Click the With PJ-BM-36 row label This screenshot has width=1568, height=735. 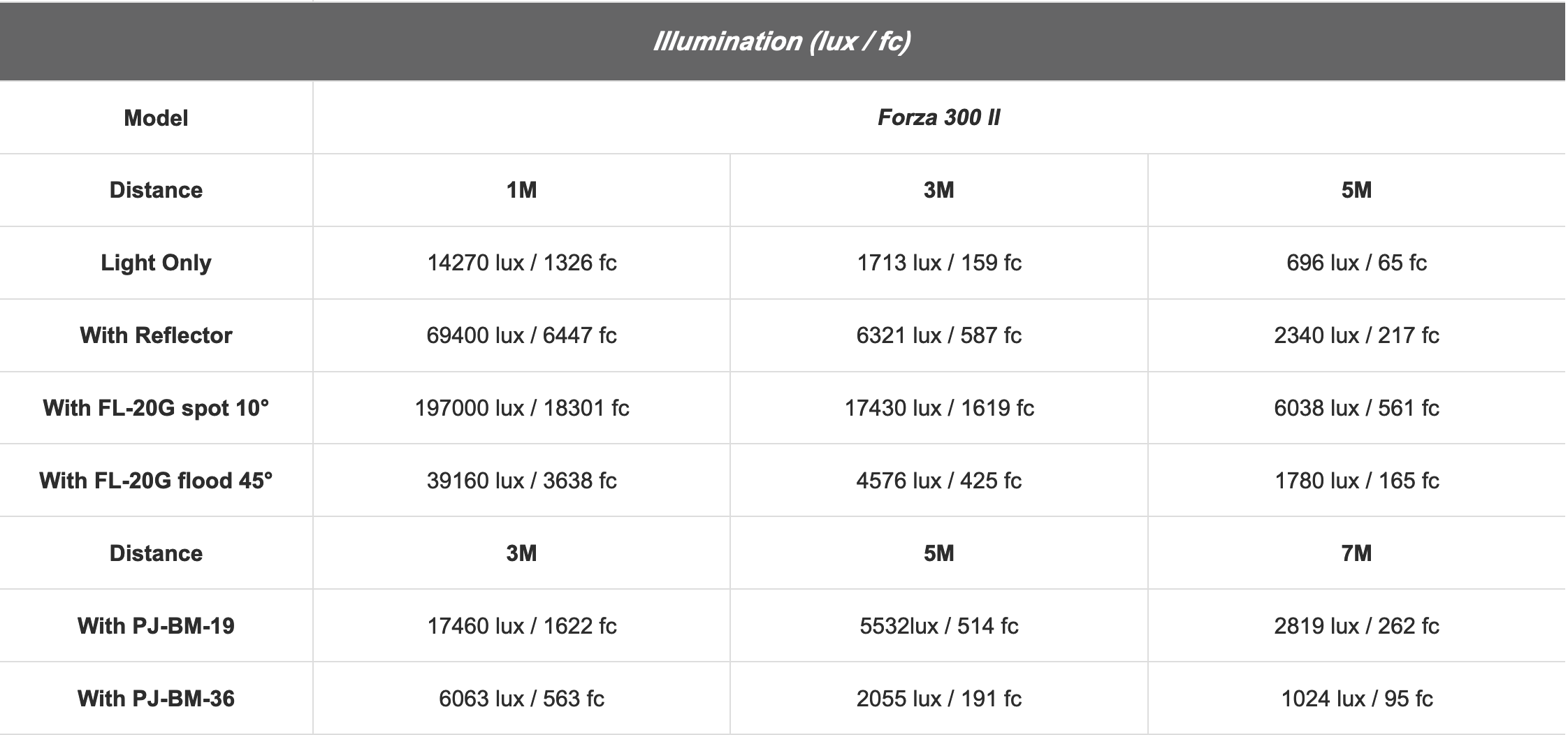click(x=156, y=699)
